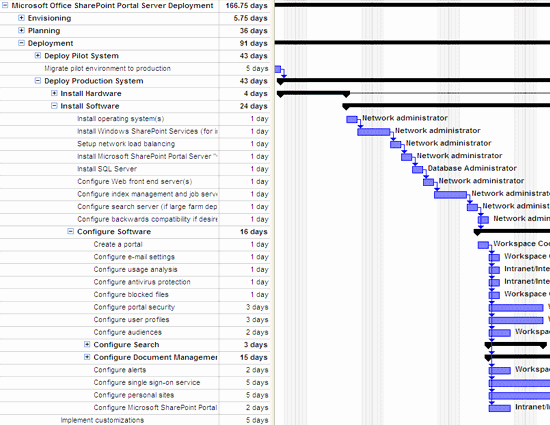The height and width of the screenshot is (425, 550).
Task: Collapse the Microsoft Office SharePoint Portal Server Deployment summary
Action: 5,5
